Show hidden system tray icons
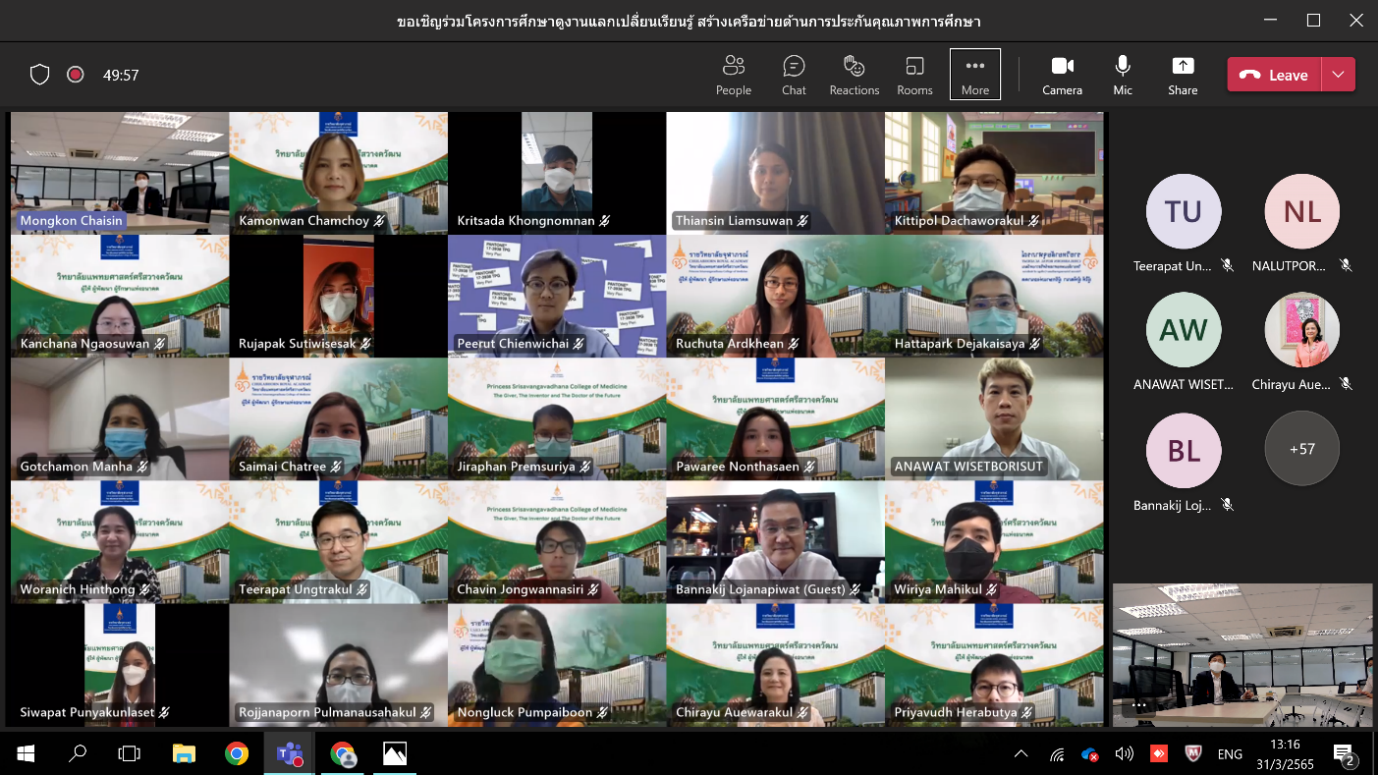 1021,754
